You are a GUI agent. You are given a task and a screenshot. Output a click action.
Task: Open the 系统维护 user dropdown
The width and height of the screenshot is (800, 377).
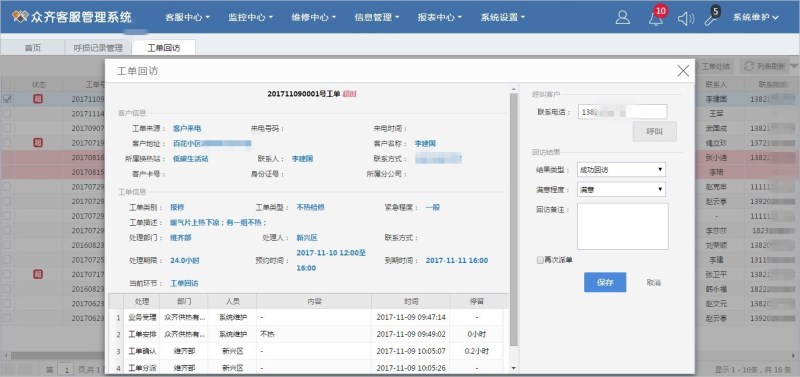click(x=756, y=17)
